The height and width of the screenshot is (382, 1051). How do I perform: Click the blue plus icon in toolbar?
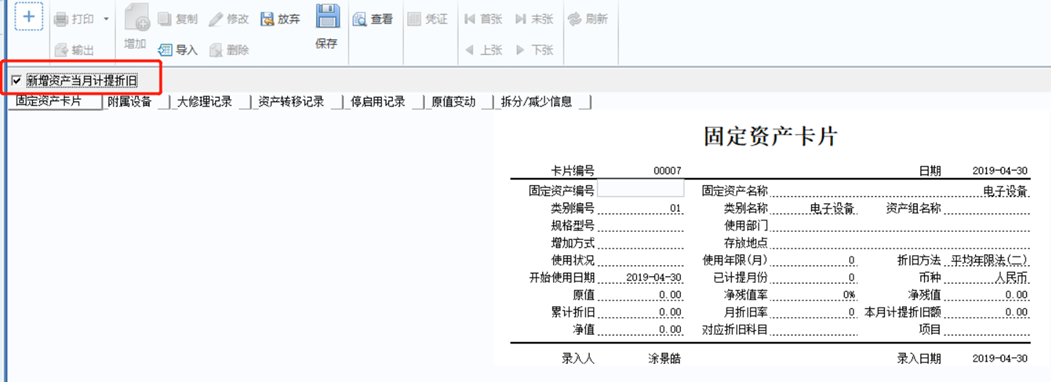click(x=29, y=17)
